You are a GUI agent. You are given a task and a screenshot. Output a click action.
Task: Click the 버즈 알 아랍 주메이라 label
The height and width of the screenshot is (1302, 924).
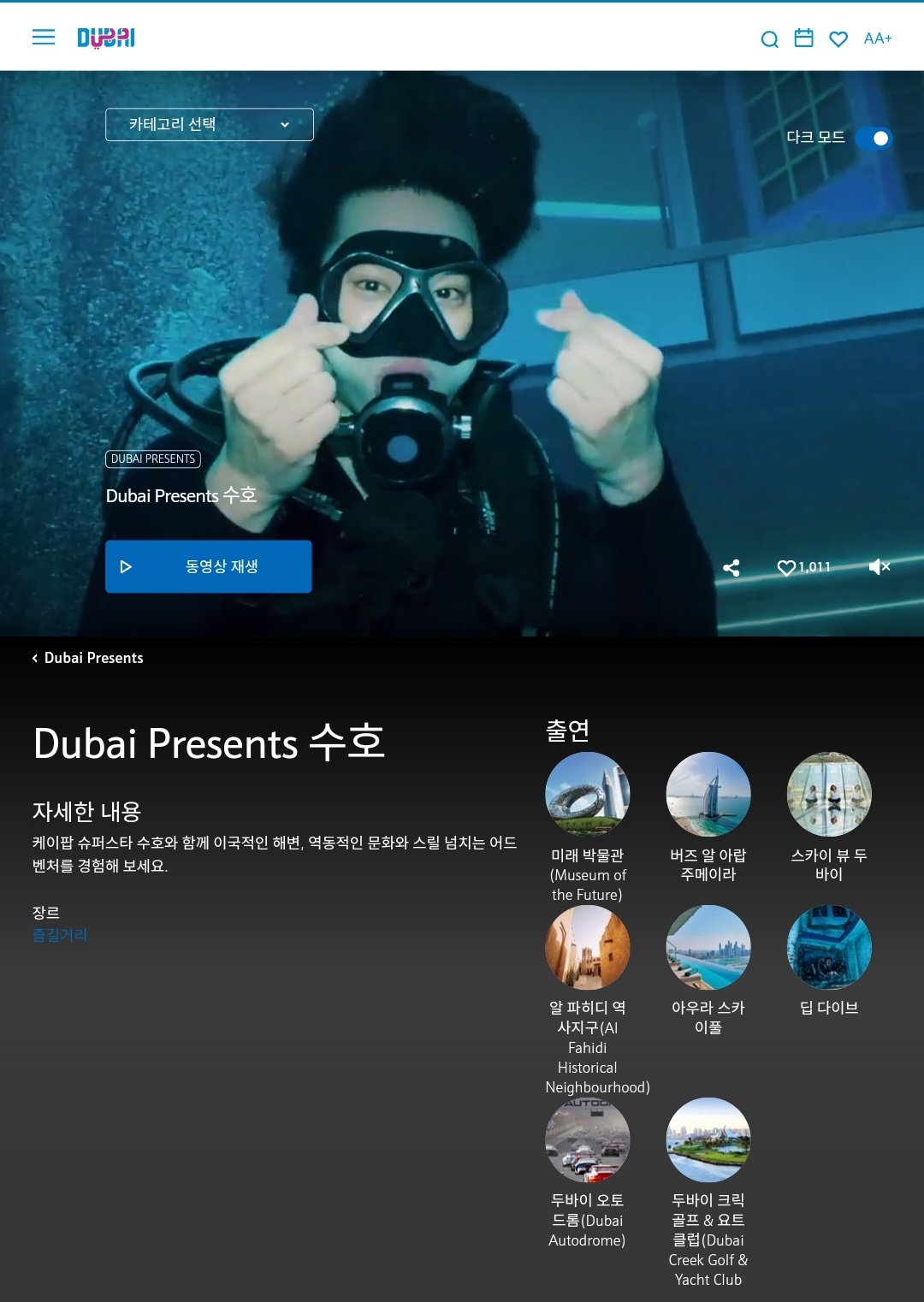tap(708, 865)
